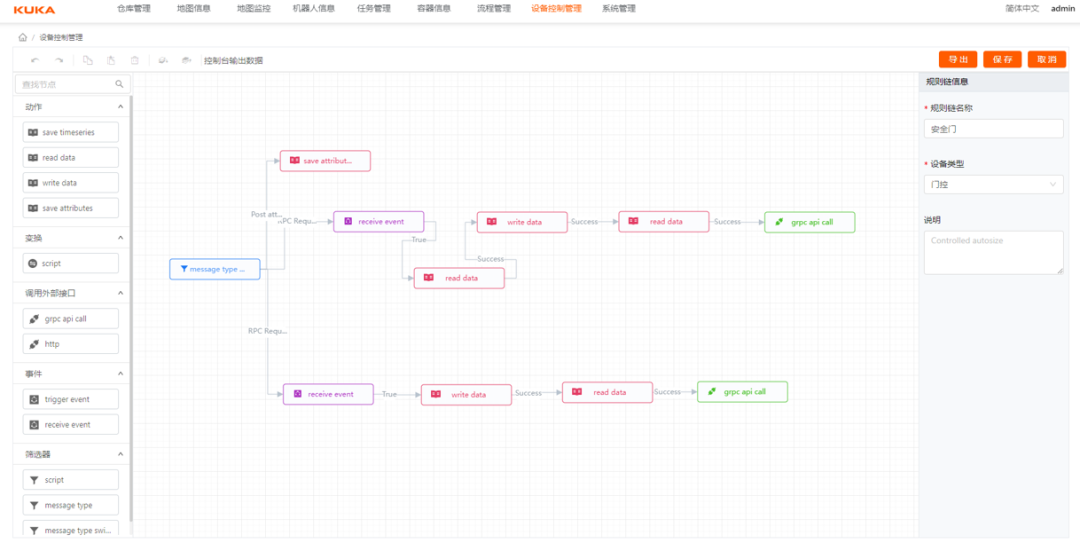The image size is (1080, 543).
Task: Click the 规则链名称 input field
Action: pyautogui.click(x=993, y=129)
